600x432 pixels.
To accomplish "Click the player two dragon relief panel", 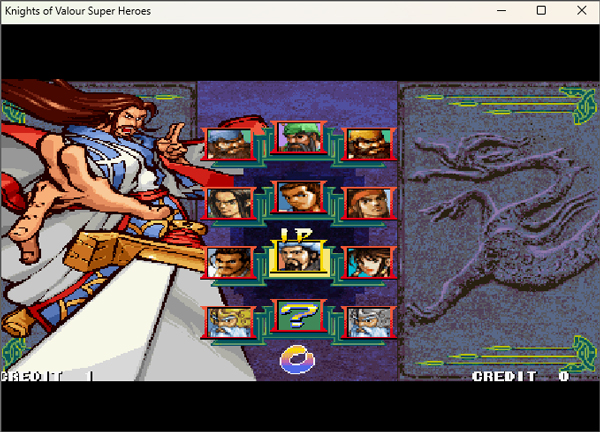I will tap(499, 230).
